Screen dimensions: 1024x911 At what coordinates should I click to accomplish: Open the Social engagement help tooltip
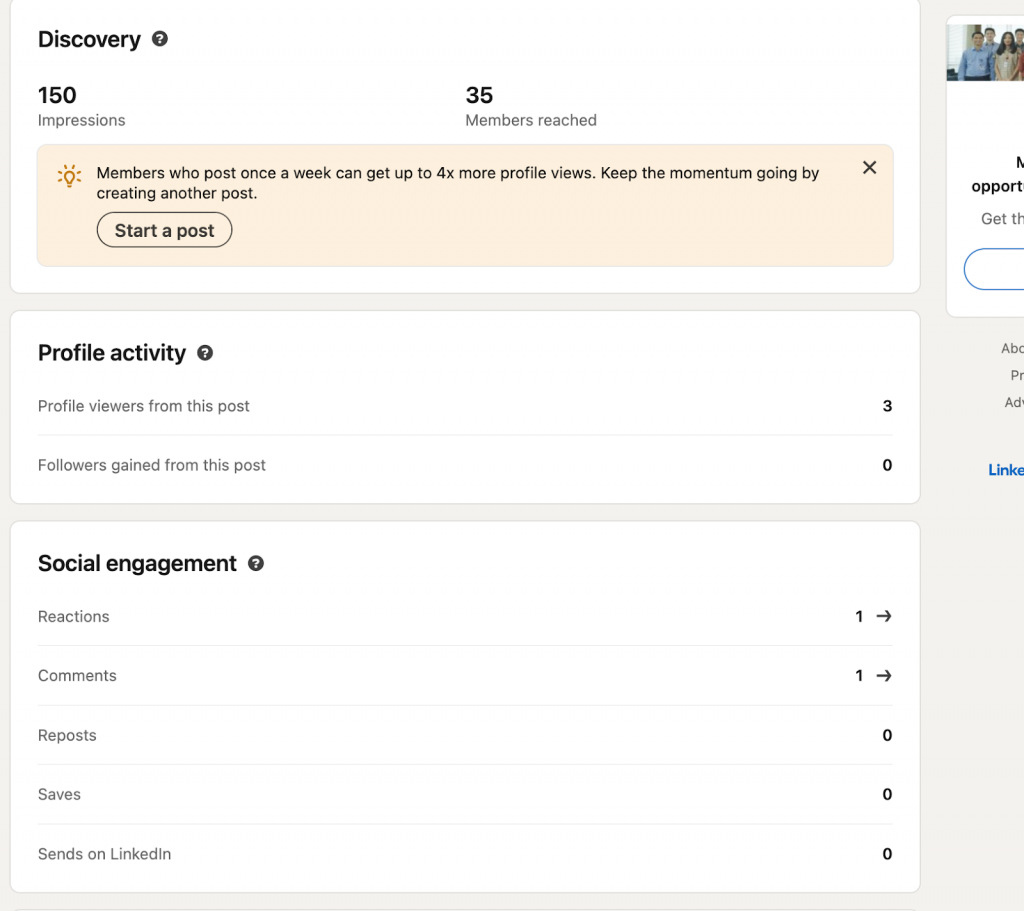pyautogui.click(x=256, y=563)
